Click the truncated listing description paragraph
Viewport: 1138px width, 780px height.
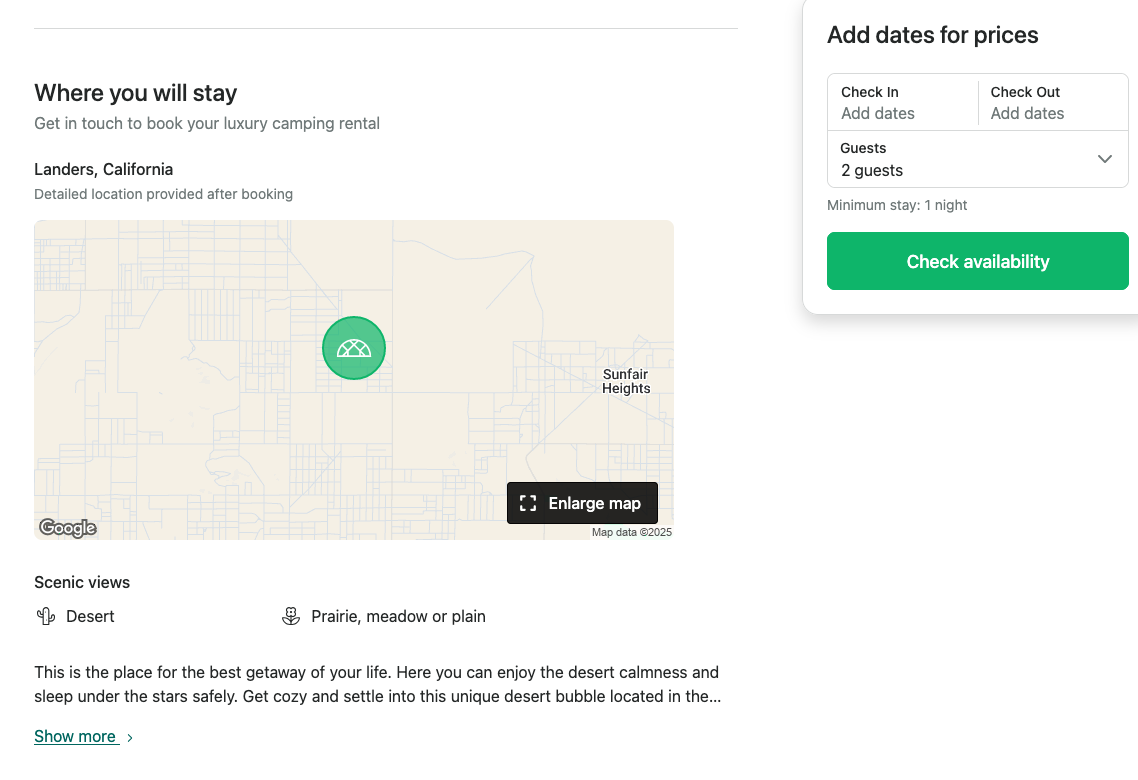pos(377,684)
